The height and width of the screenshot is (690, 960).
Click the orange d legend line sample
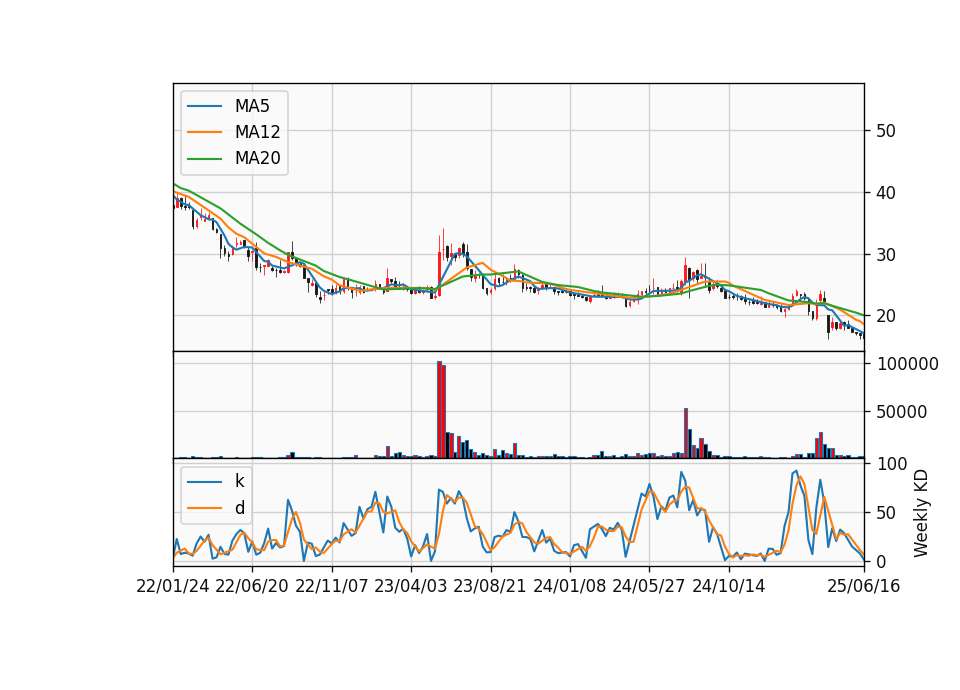pos(204,508)
